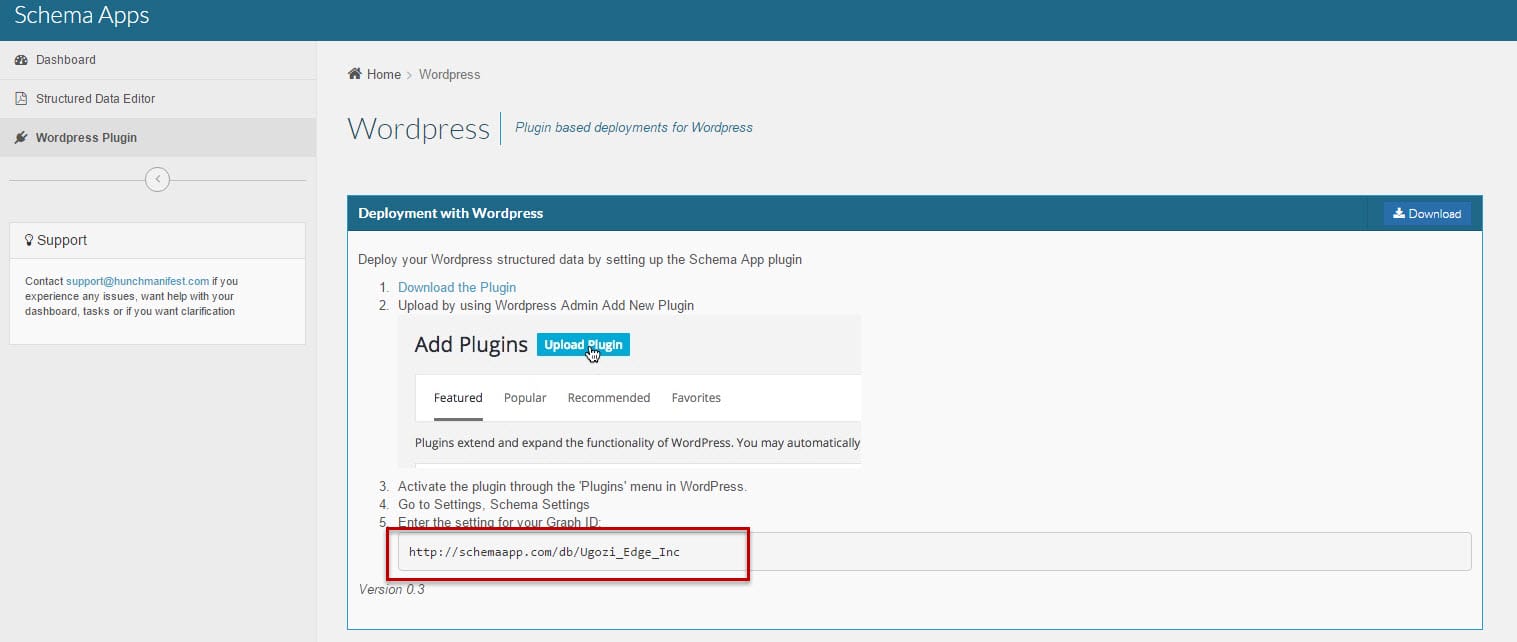Collapse the sidebar with the chevron circle
Image resolution: width=1517 pixels, height=642 pixels.
[x=157, y=180]
